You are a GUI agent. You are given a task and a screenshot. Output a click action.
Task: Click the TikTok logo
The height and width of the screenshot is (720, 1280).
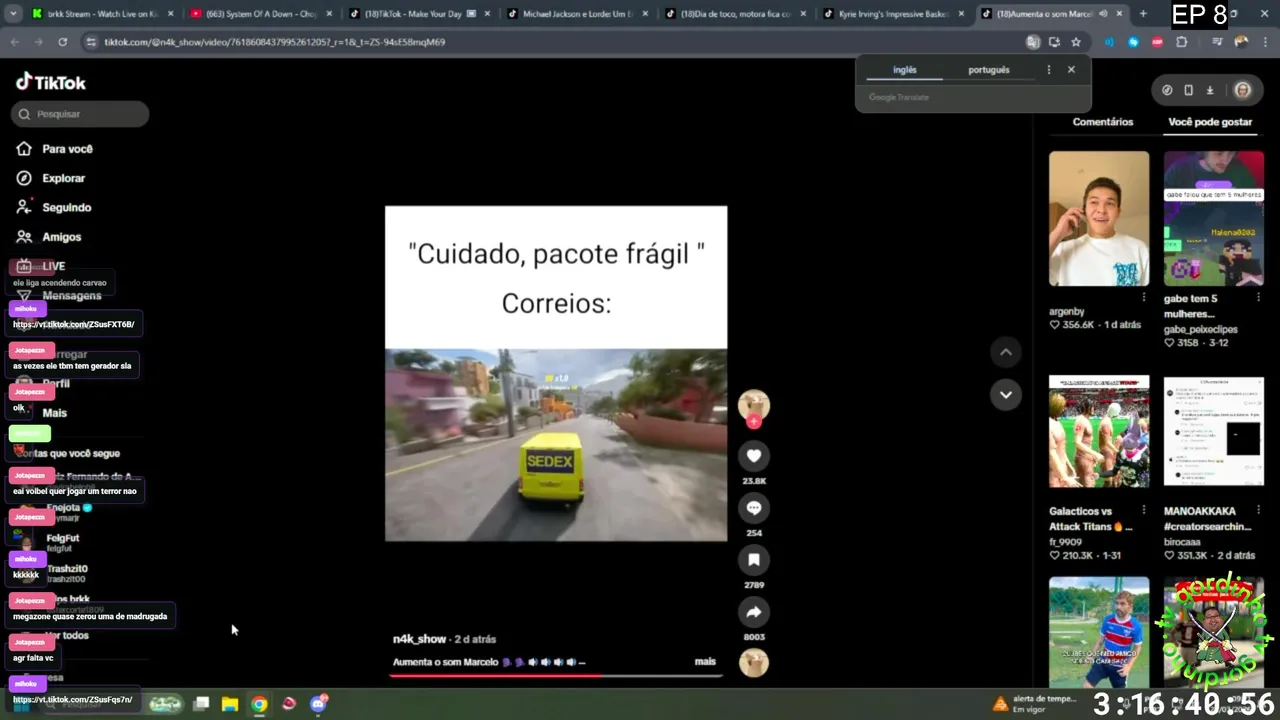[51, 82]
